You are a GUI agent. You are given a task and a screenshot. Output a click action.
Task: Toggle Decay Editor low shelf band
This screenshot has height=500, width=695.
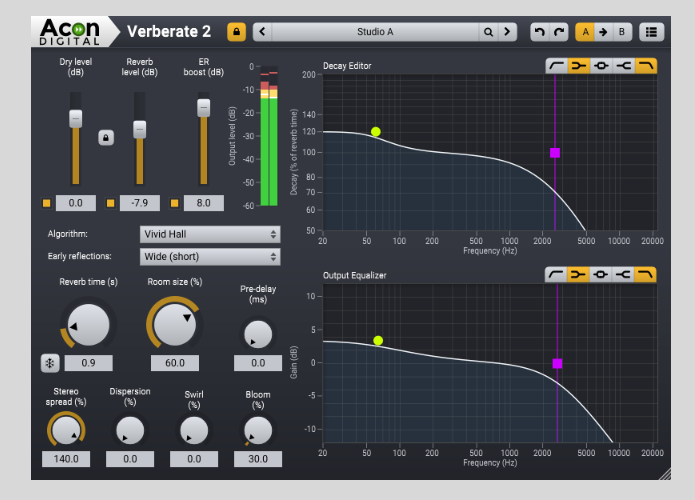(579, 66)
